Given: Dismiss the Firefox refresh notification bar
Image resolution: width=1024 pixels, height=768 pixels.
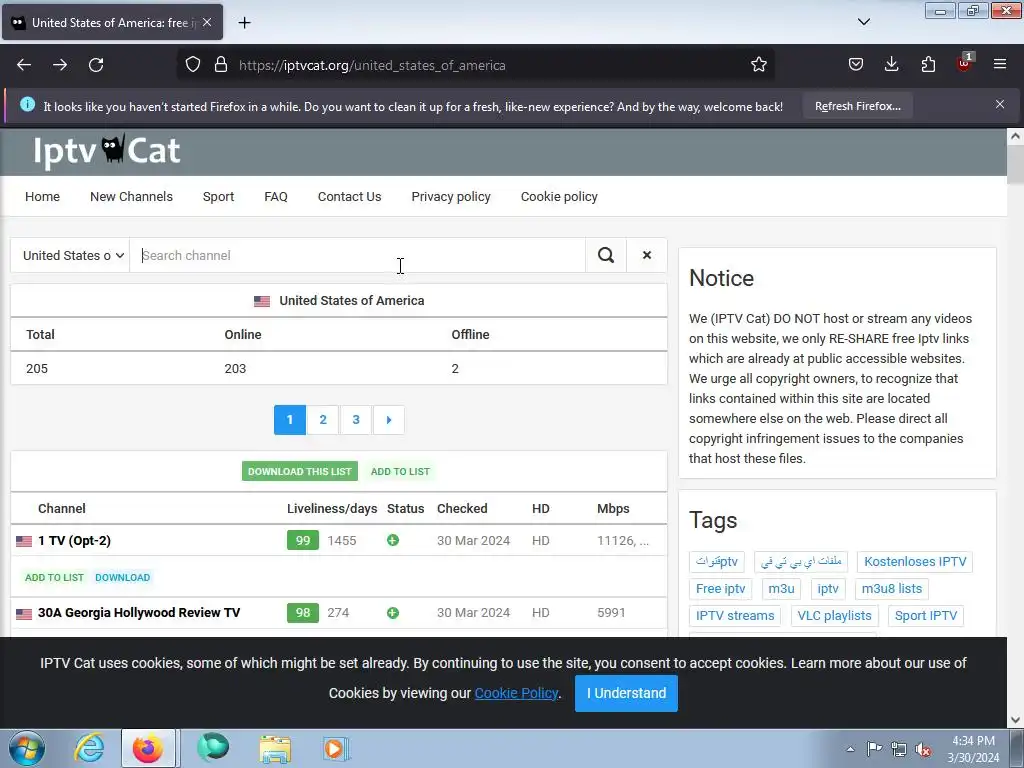Looking at the screenshot, I should [x=1000, y=104].
